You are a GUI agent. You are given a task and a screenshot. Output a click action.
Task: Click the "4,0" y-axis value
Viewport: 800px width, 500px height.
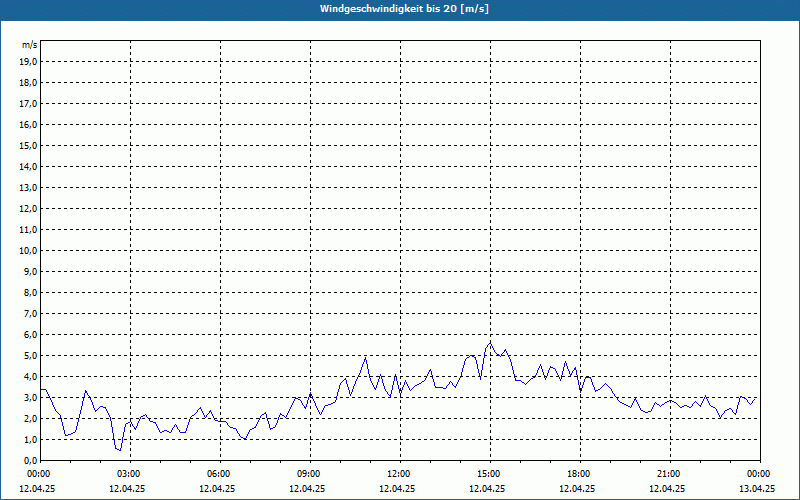point(31,377)
